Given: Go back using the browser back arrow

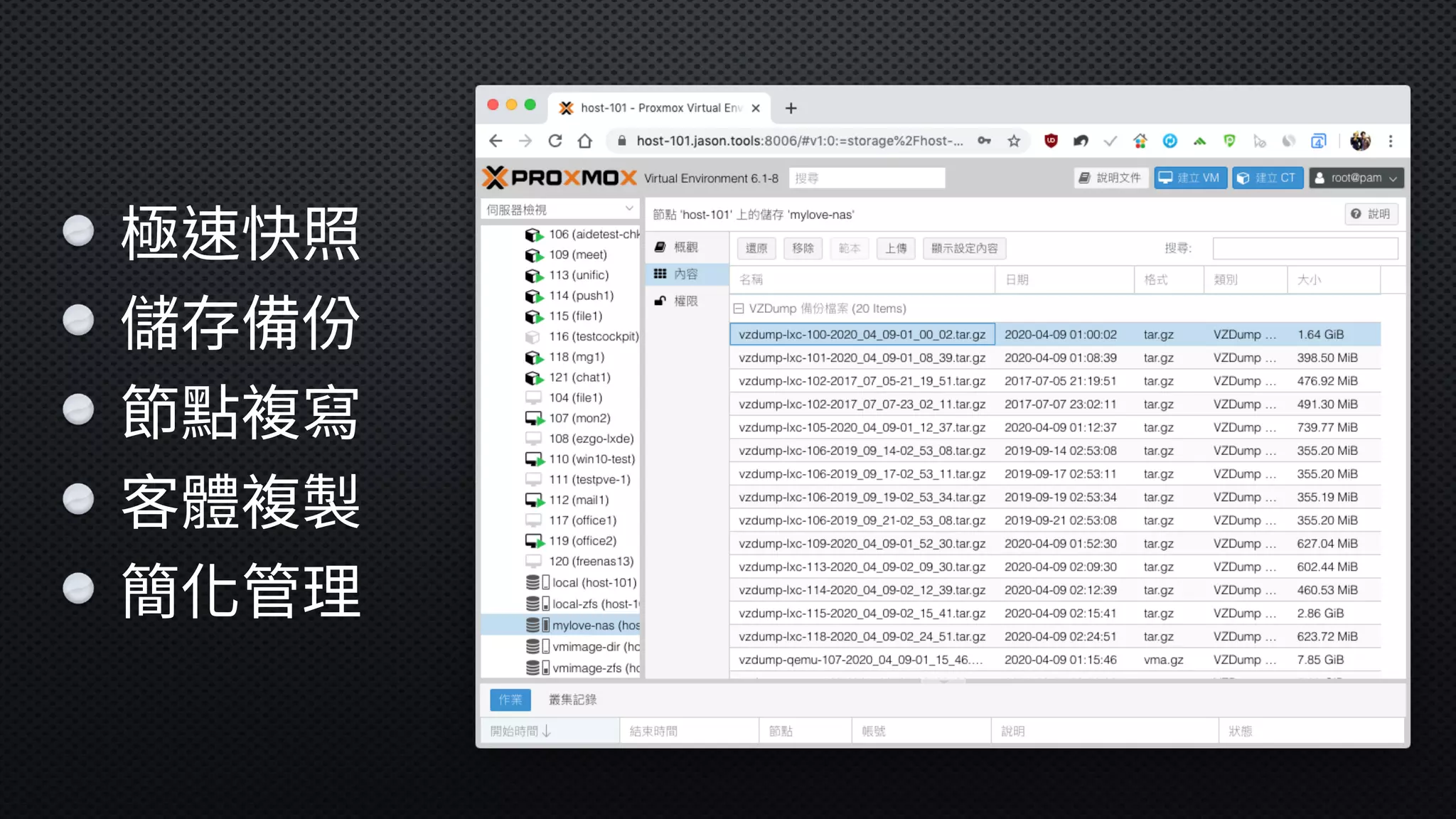Looking at the screenshot, I should coord(496,141).
